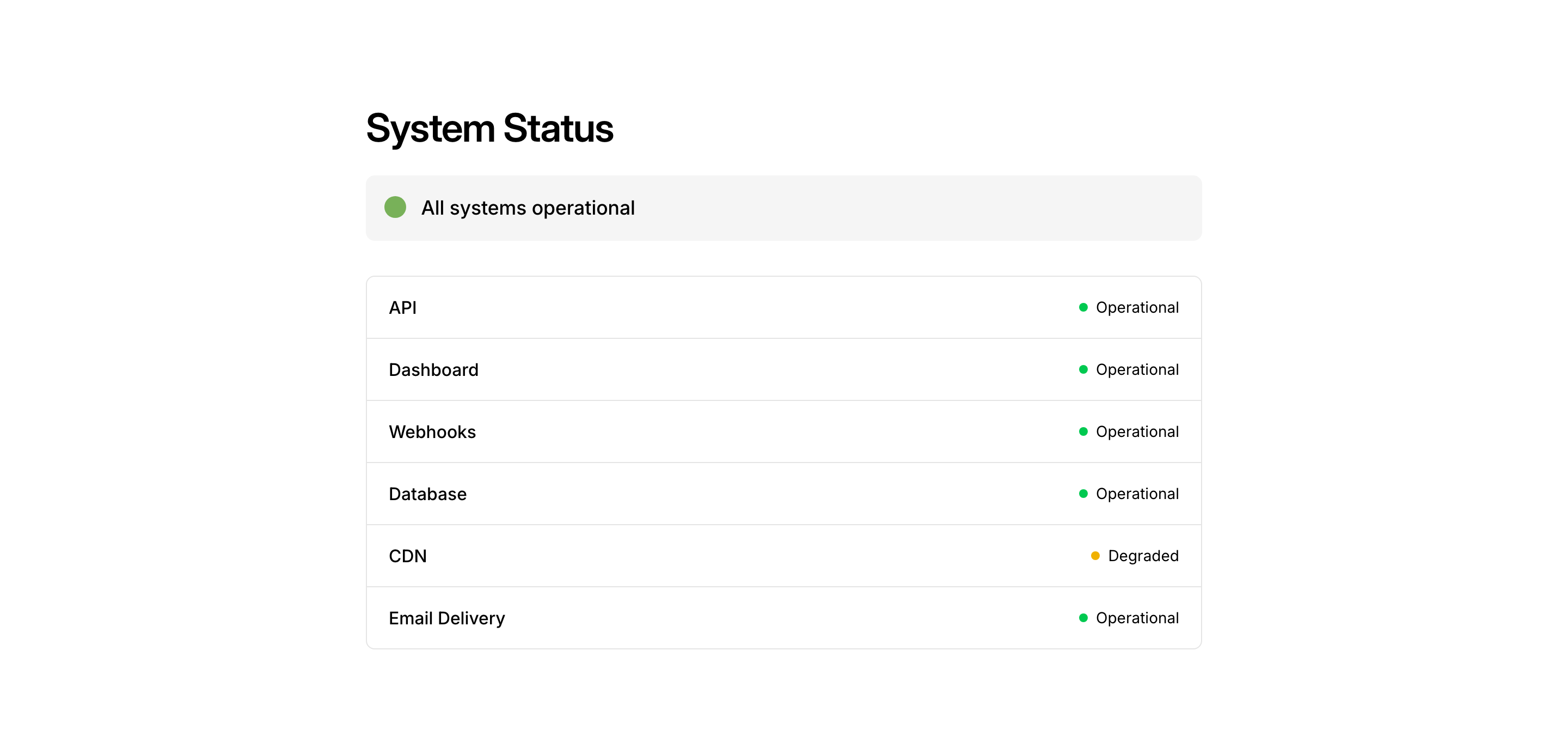Screen dimensions: 1568x754
Task: Select the API service name
Action: pos(402,308)
